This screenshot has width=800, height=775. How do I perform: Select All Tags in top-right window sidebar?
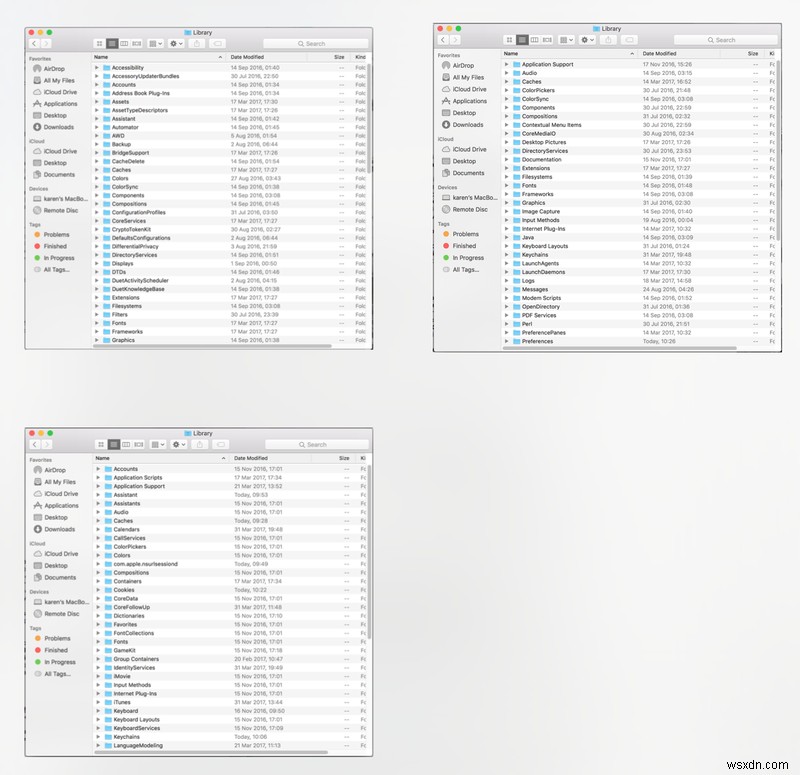tap(461, 269)
